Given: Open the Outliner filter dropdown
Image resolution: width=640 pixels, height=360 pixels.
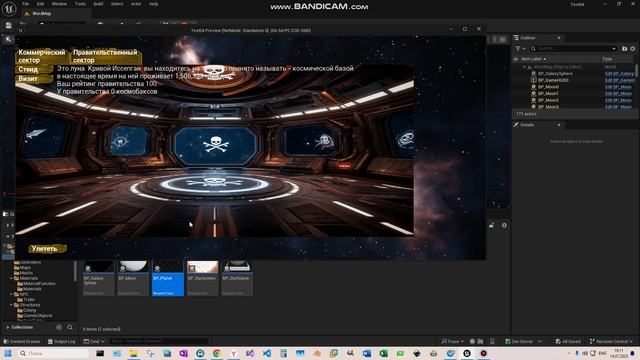Looking at the screenshot, I should tap(520, 49).
